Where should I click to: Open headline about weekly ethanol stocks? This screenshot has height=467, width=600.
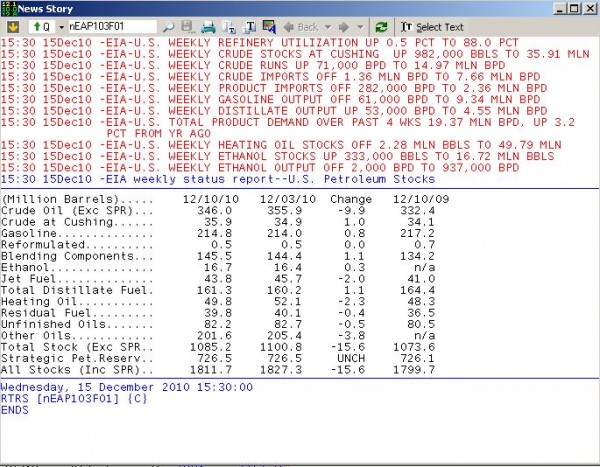coord(277,156)
